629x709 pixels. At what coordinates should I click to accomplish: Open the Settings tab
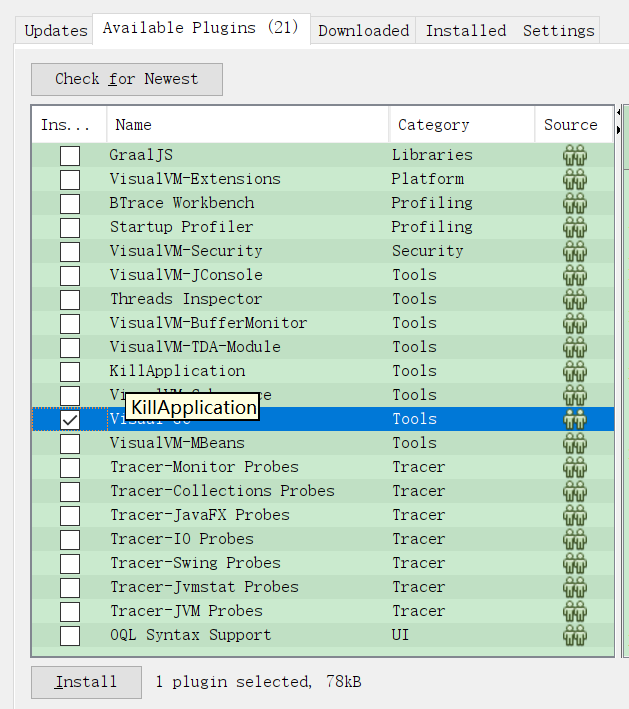tap(558, 31)
